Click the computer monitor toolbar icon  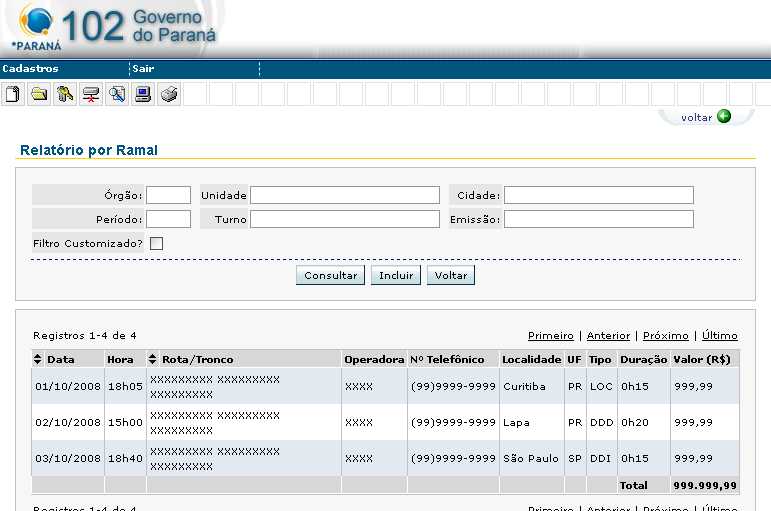[143, 95]
